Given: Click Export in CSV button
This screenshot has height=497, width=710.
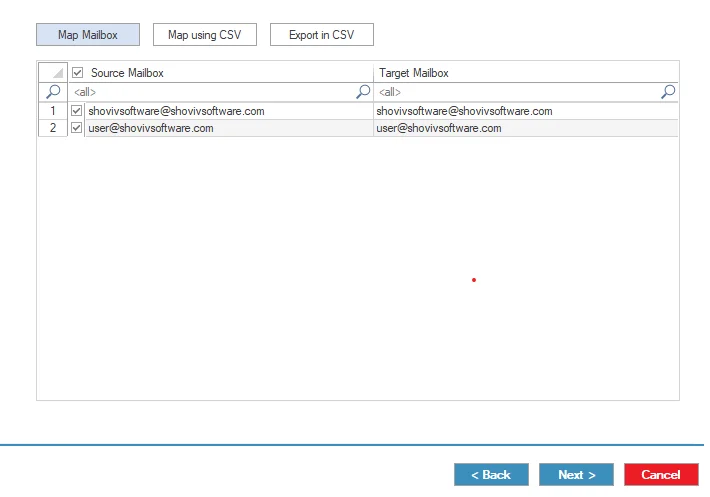Looking at the screenshot, I should pyautogui.click(x=321, y=35).
